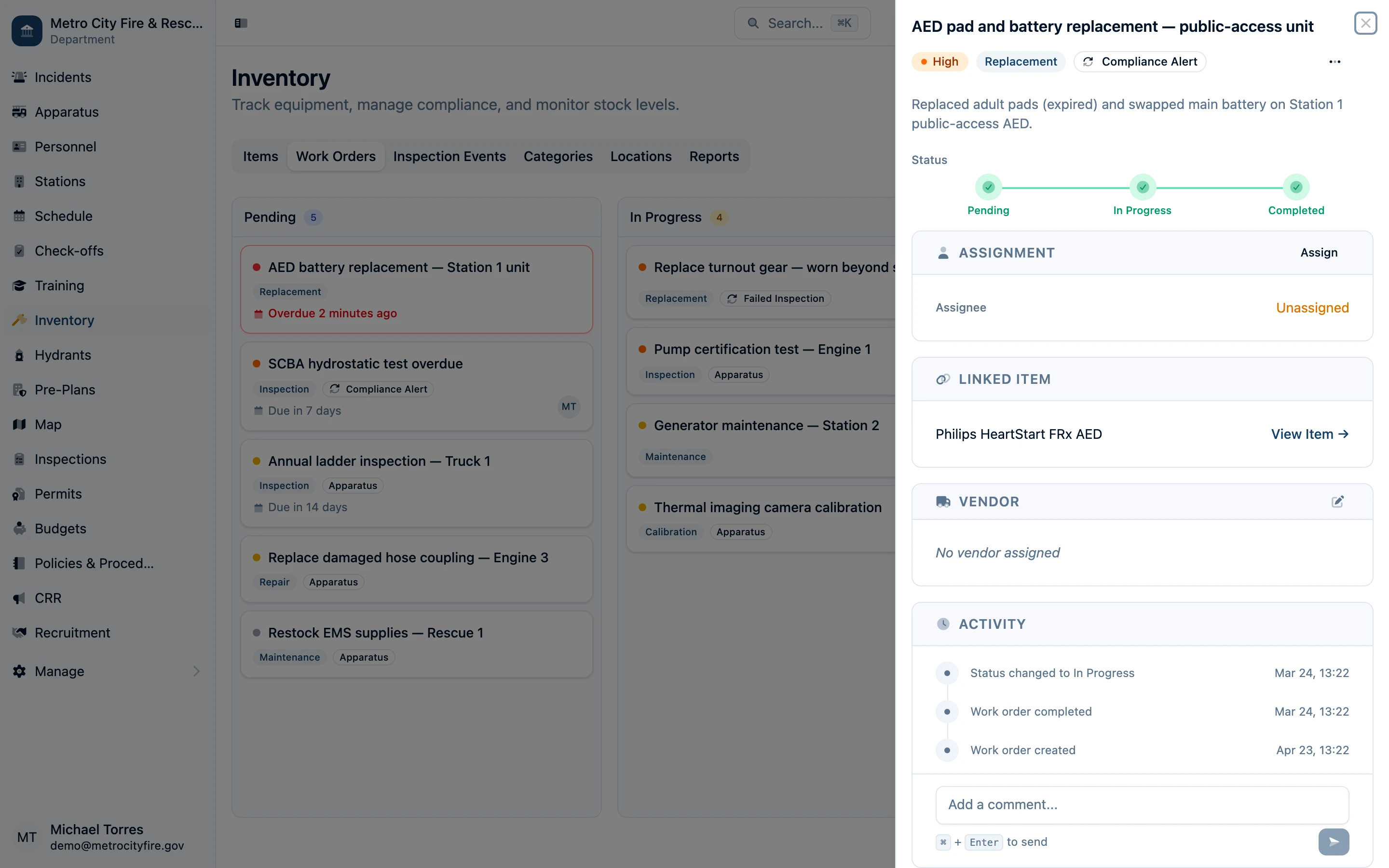Open work order options via three-dot menu

click(1335, 61)
